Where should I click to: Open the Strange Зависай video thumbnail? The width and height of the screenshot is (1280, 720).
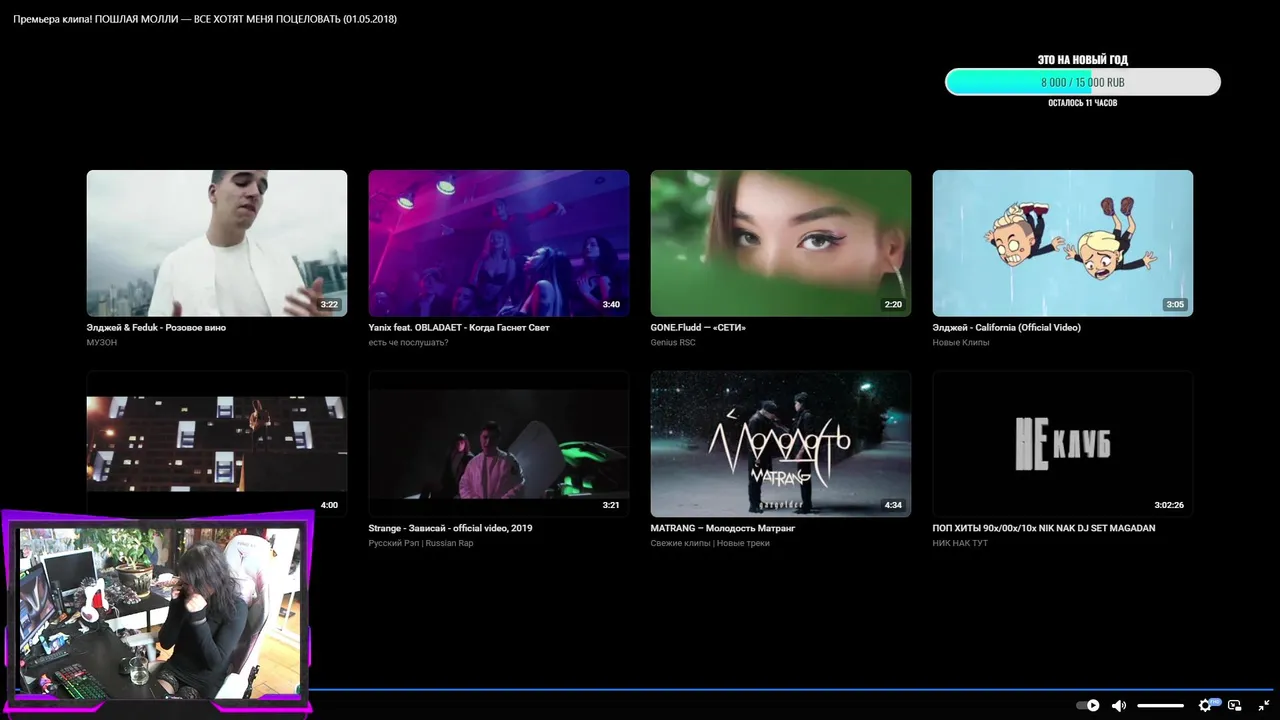pos(499,444)
